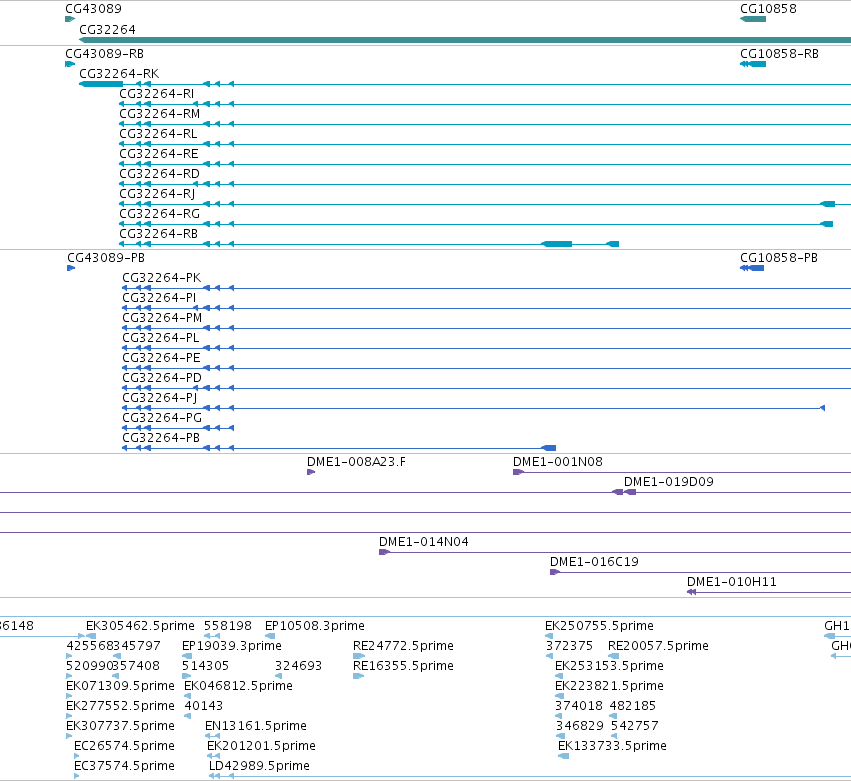
Task: Open EST EC26574.5prime
Action: [x=124, y=746]
